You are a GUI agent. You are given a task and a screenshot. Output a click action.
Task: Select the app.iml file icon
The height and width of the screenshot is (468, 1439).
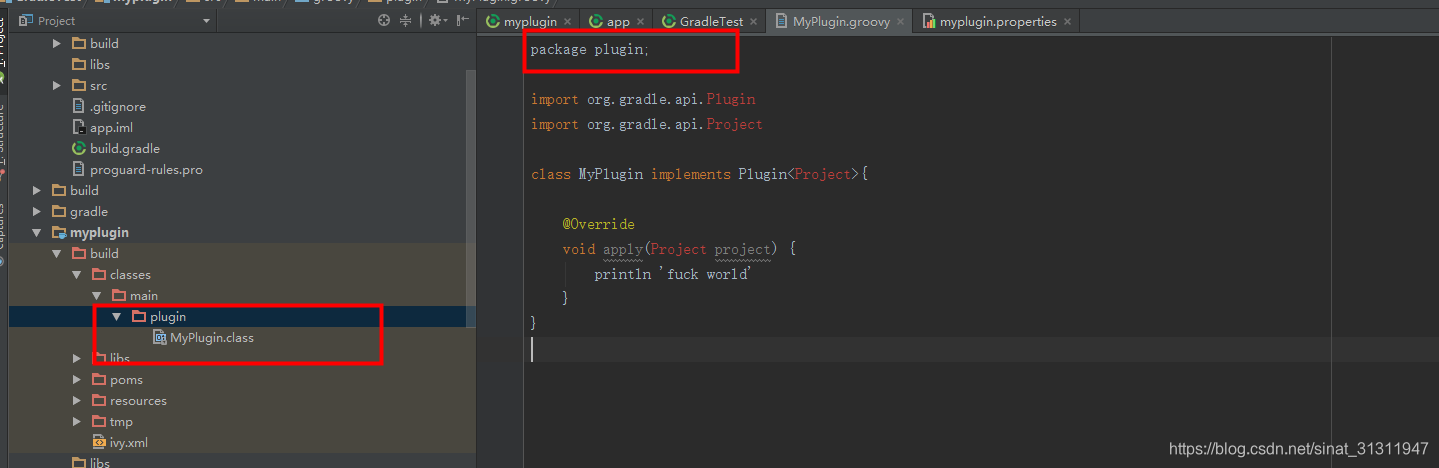[80, 127]
